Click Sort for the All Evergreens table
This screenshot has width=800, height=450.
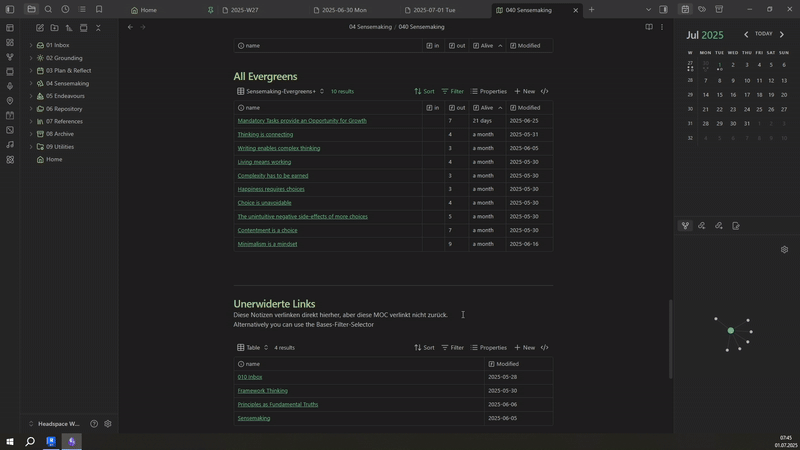[424, 91]
